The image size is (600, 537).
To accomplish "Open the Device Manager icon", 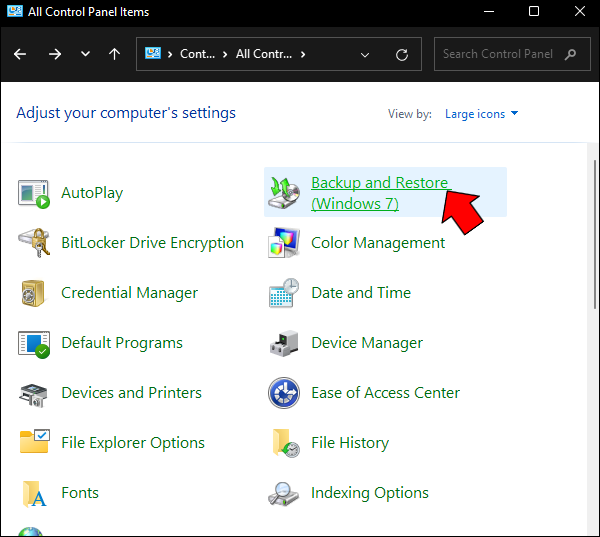I will pyautogui.click(x=284, y=343).
